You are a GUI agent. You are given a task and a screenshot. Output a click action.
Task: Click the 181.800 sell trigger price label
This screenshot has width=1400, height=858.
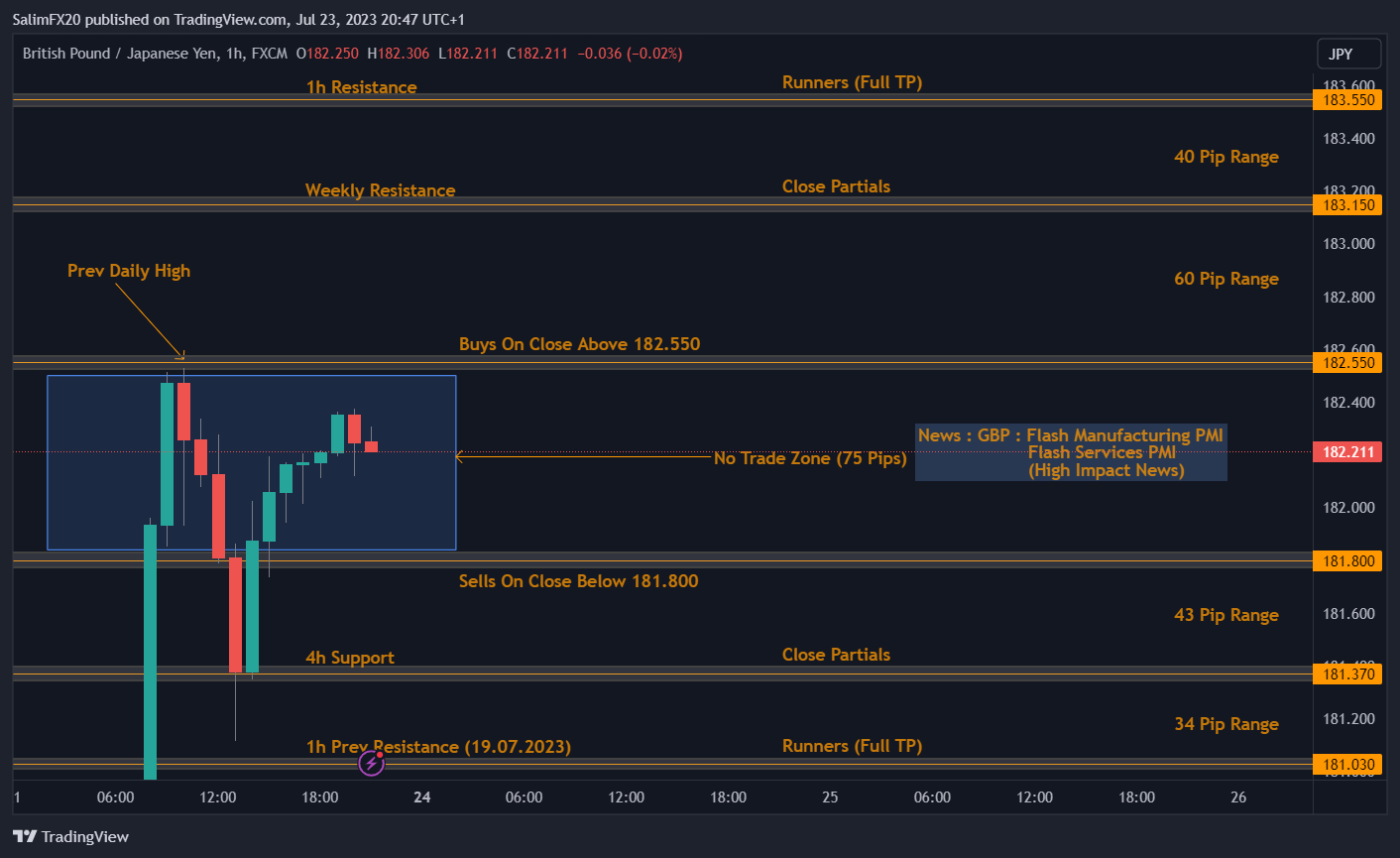1346,560
